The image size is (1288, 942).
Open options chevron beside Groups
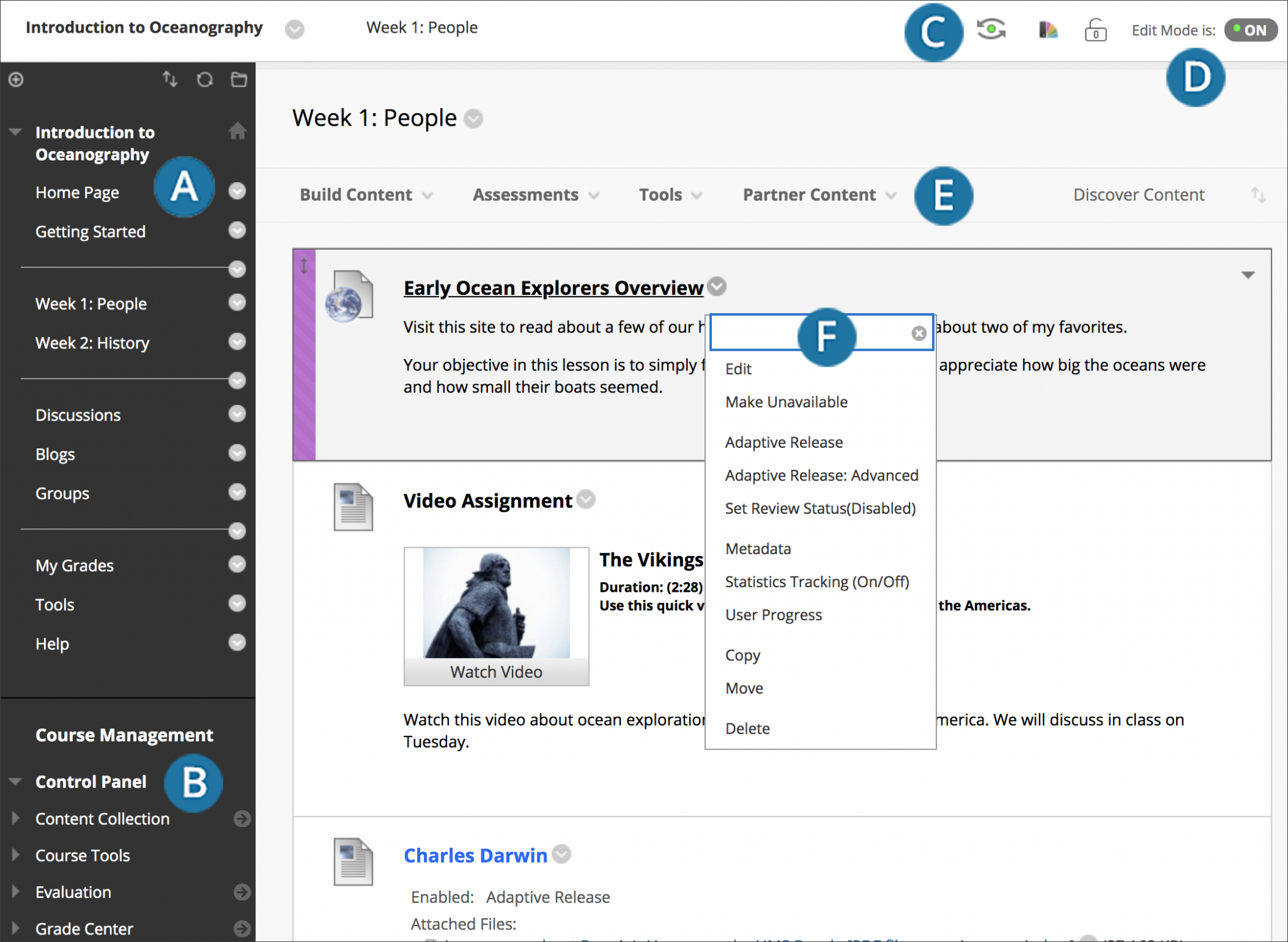pos(237,492)
